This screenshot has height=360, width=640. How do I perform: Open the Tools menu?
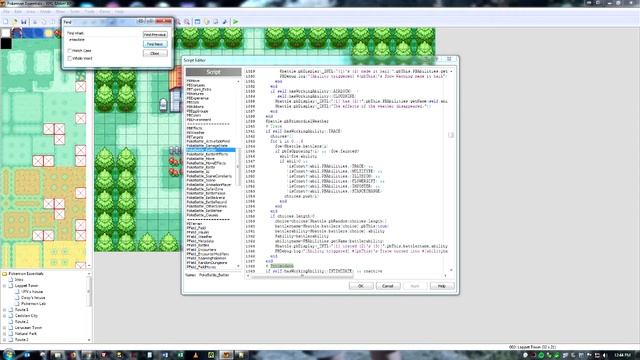[x=89, y=12]
